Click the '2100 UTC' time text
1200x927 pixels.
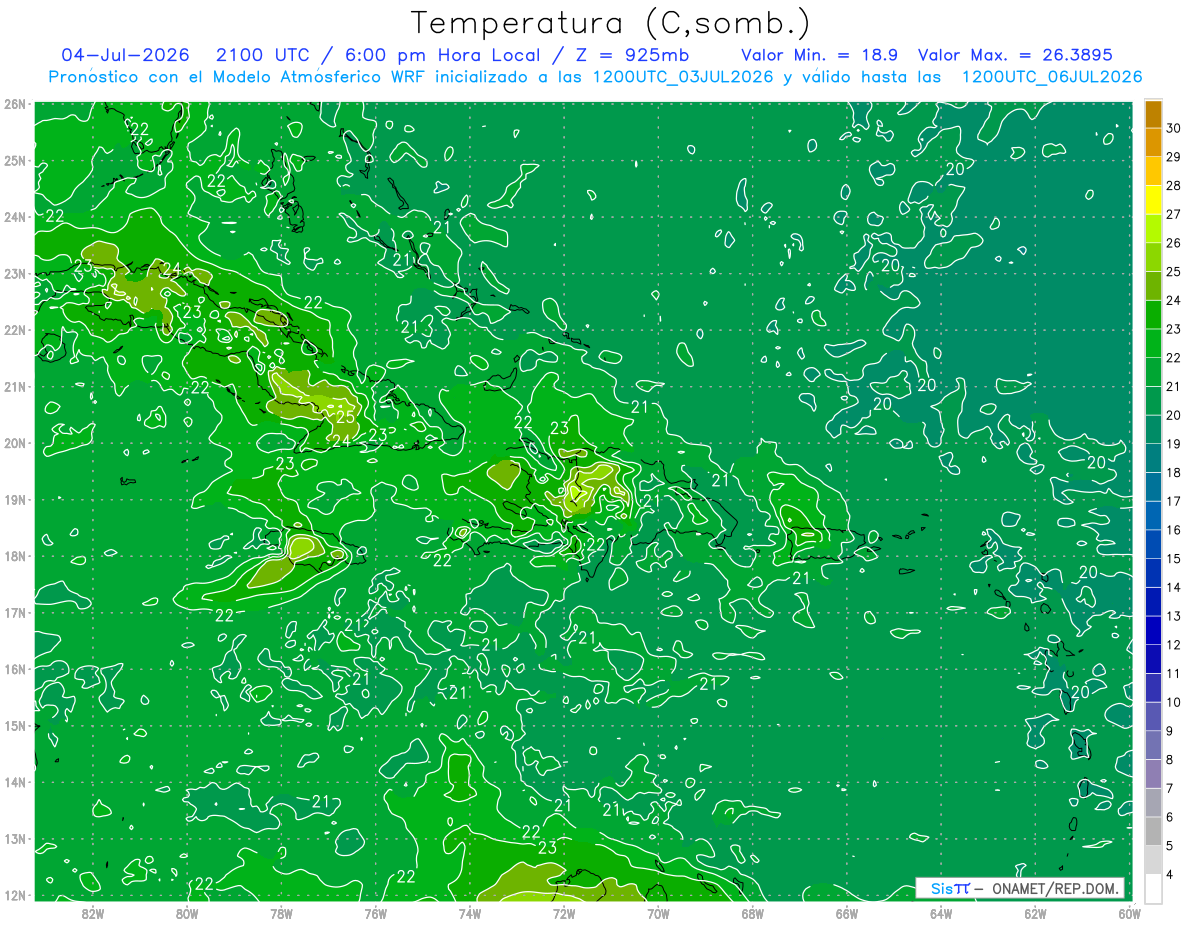point(262,55)
